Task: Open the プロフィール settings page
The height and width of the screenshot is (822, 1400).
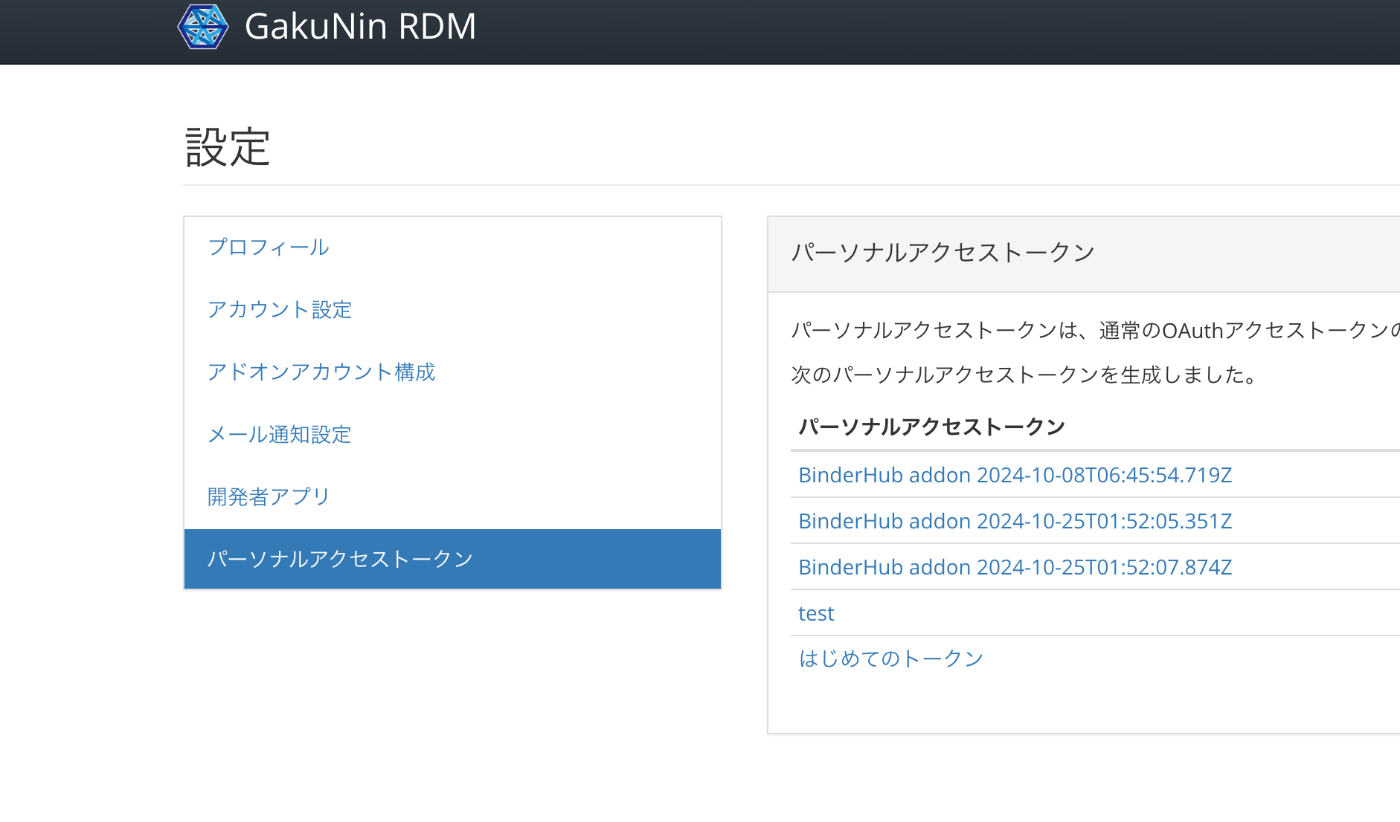Action: 268,247
